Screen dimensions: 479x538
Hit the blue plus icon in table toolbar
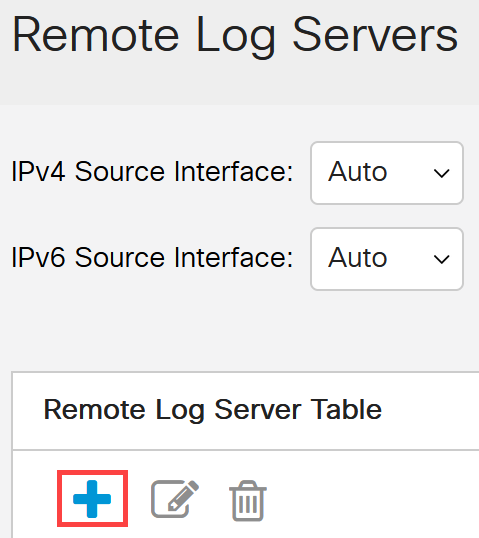point(92,499)
